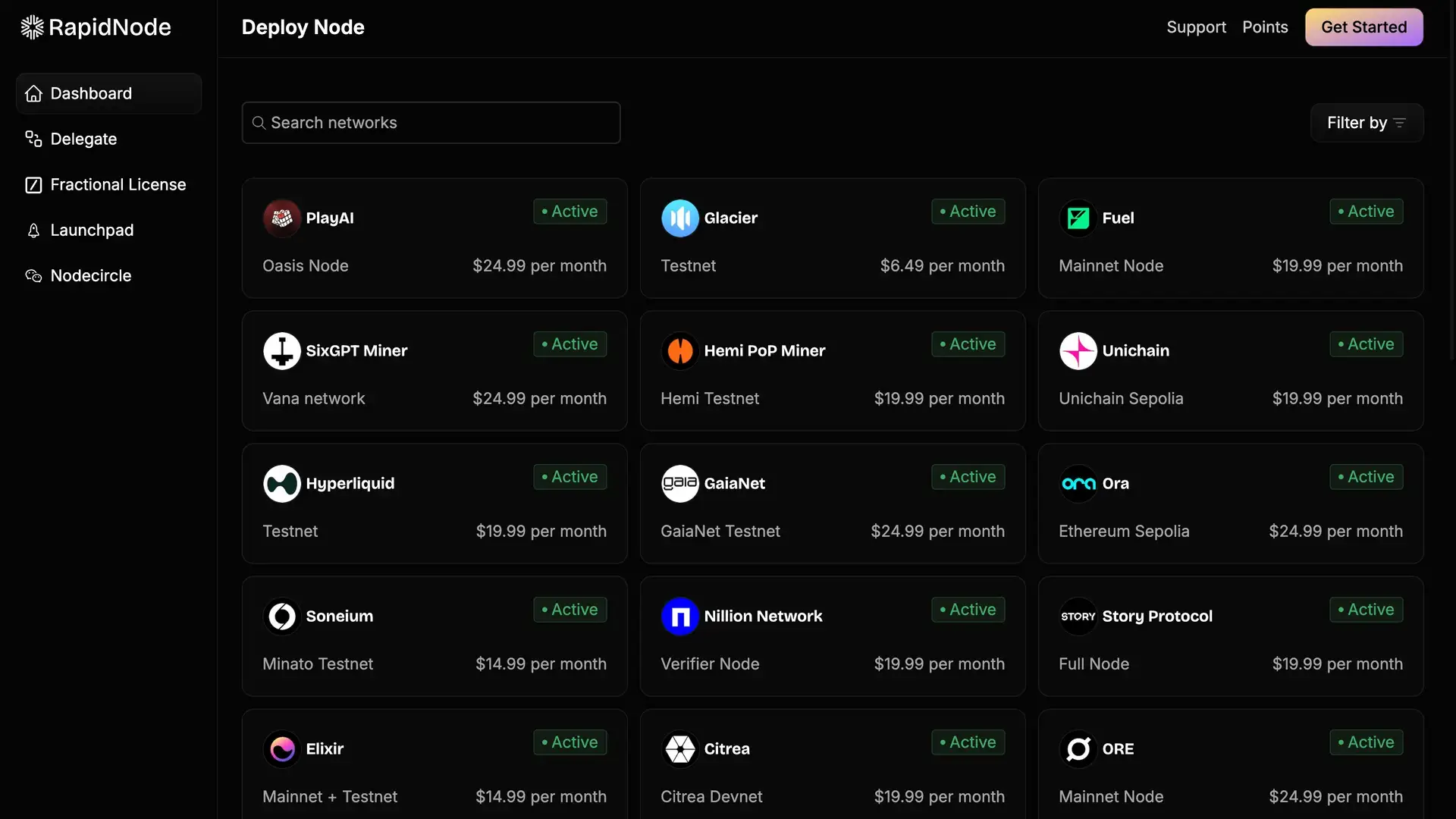Open the Launchpad sidebar item
The height and width of the screenshot is (819, 1456).
(x=92, y=231)
